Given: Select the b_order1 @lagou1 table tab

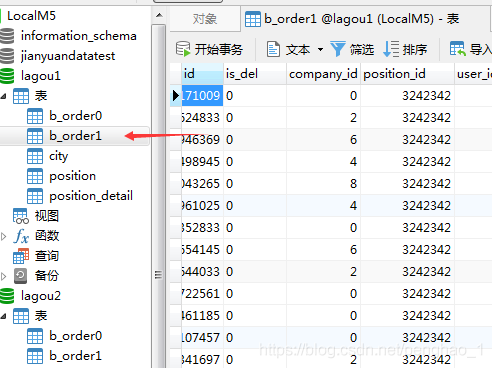Looking at the screenshot, I should (x=362, y=19).
